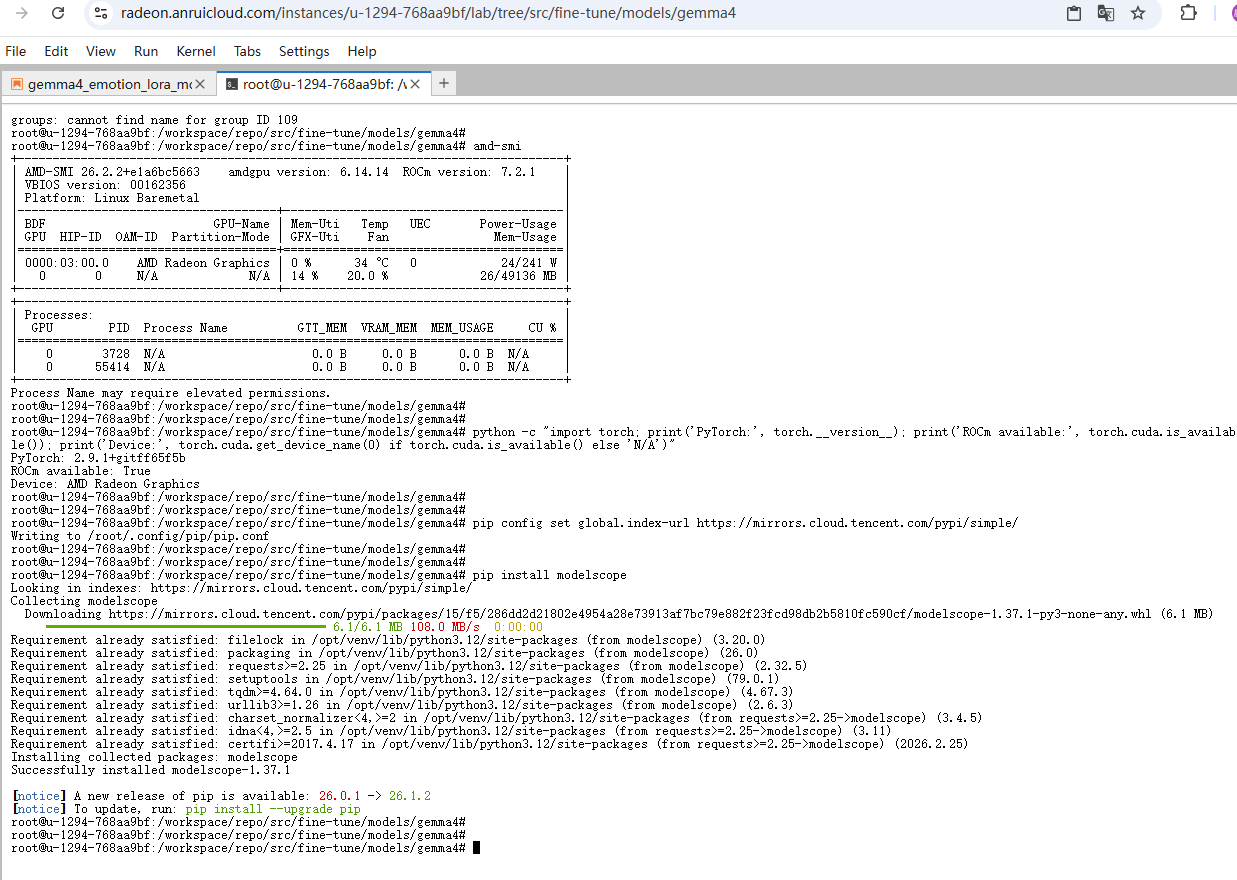Switch to the root@u-1294 terminal tab
The height and width of the screenshot is (880, 1237).
(322, 84)
